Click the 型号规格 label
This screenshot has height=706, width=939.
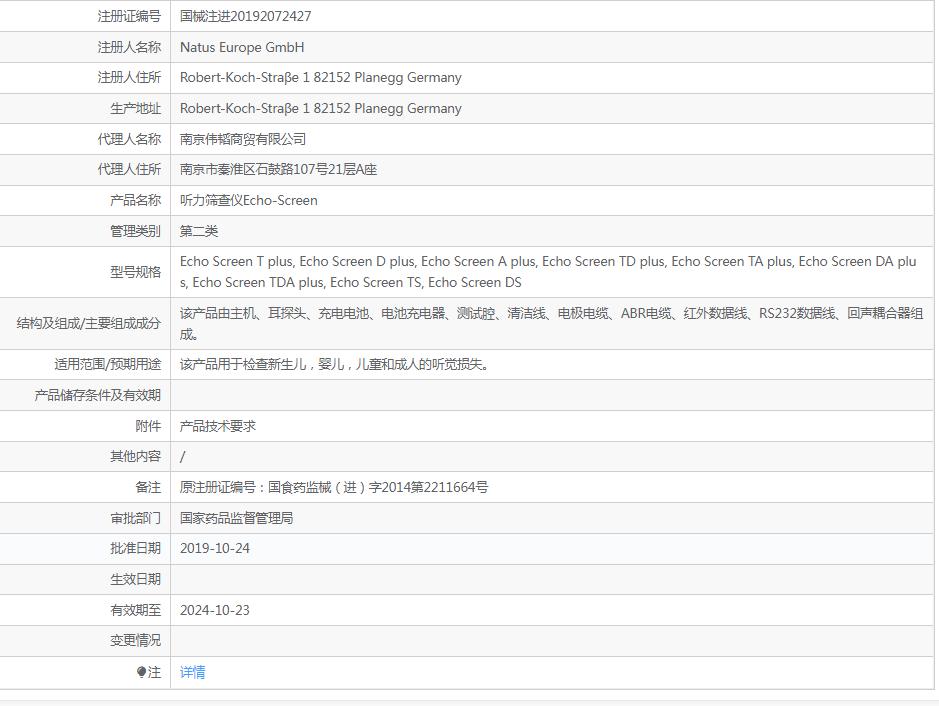(135, 272)
